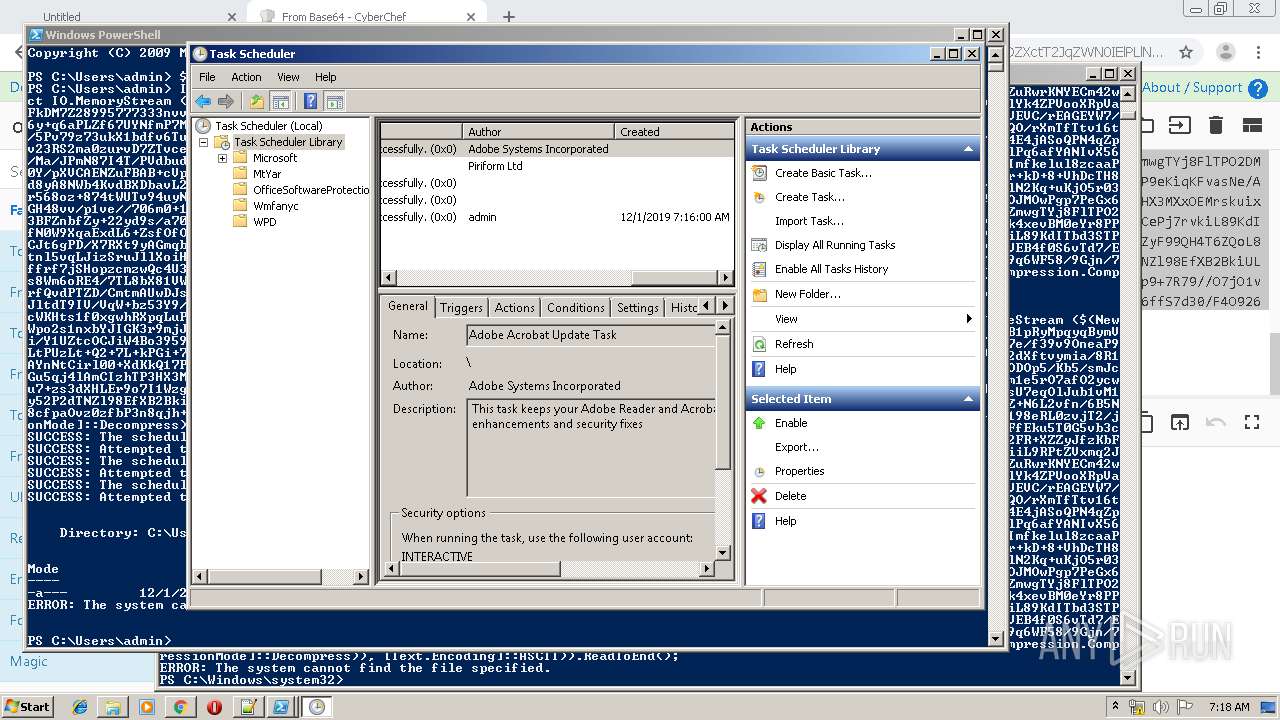Switch to the General tab

coord(407,306)
